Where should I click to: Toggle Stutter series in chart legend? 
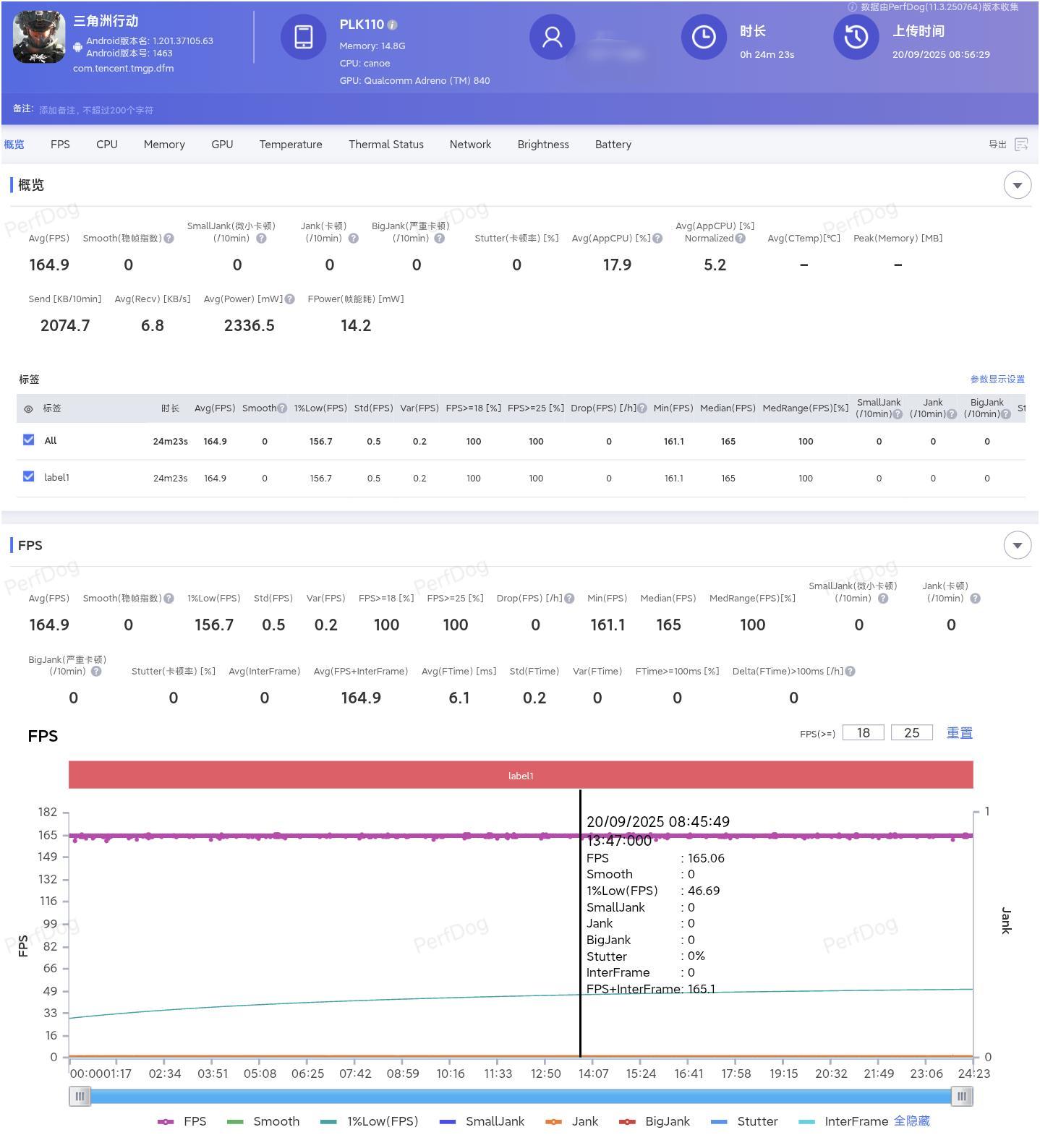point(744,1122)
